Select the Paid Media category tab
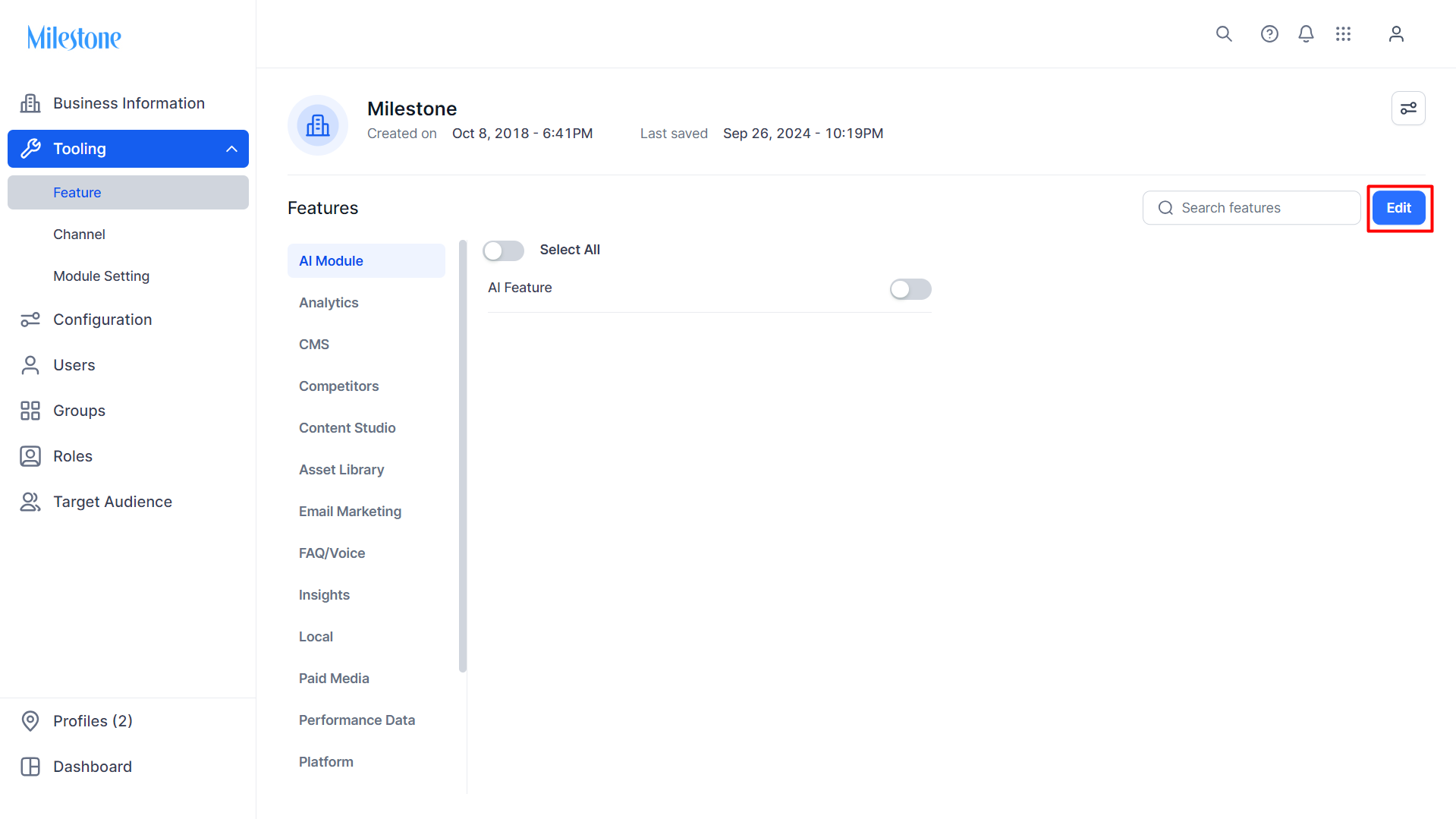Screen dimensions: 1456x819 (x=366, y=679)
